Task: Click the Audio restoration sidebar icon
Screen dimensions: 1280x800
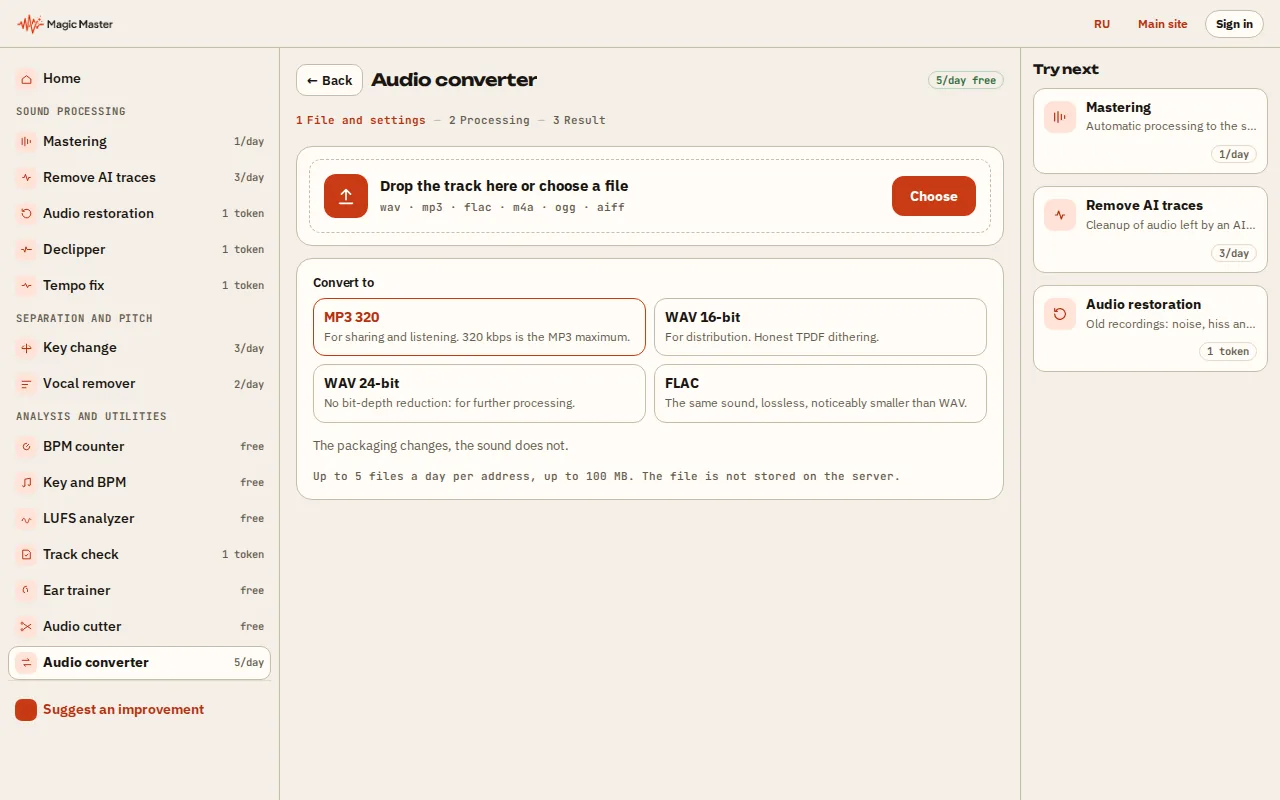Action: tap(26, 214)
